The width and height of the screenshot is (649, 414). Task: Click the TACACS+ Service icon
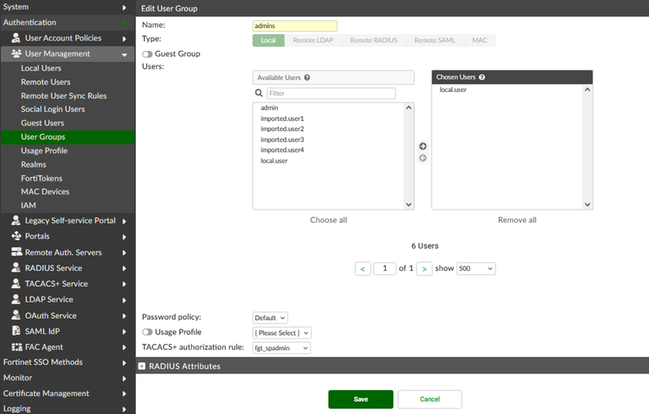coord(16,283)
